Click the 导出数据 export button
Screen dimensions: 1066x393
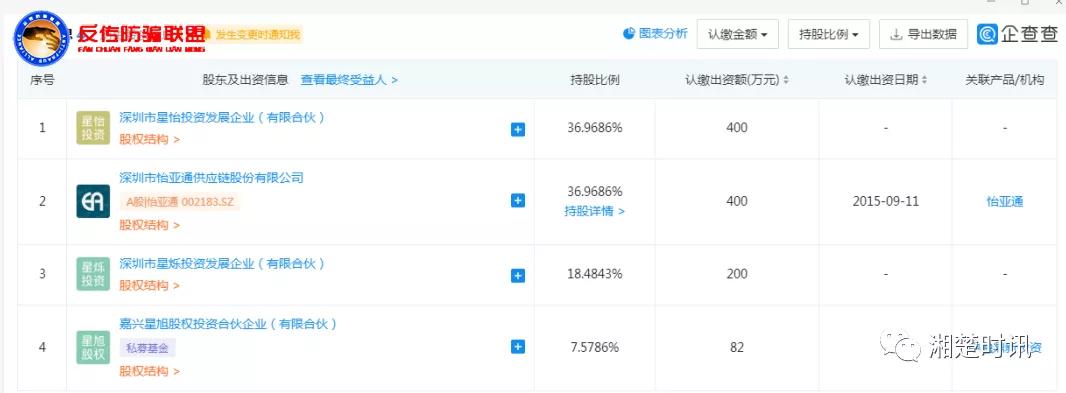point(923,34)
